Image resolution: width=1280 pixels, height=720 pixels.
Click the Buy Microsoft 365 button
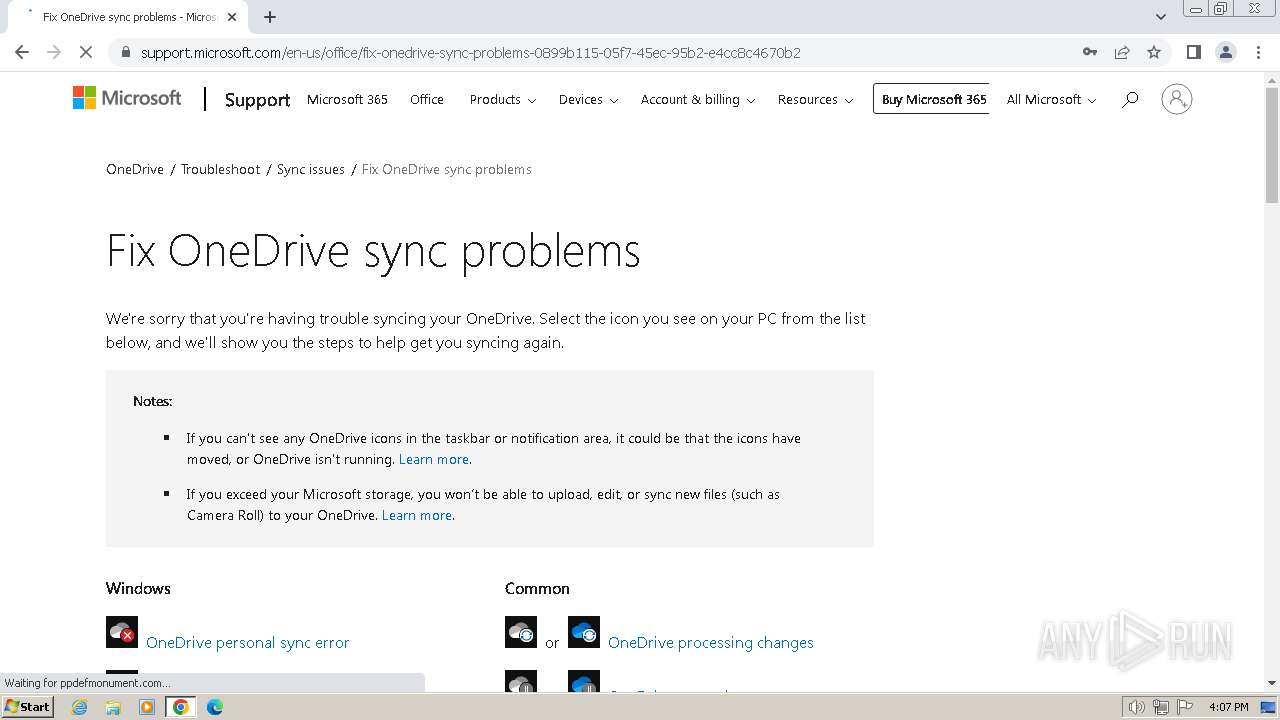click(931, 99)
